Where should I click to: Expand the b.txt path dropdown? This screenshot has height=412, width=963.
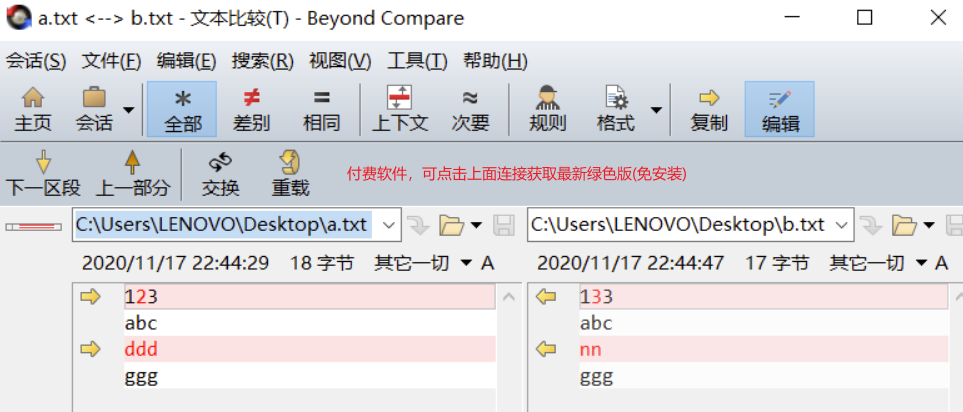coord(842,225)
